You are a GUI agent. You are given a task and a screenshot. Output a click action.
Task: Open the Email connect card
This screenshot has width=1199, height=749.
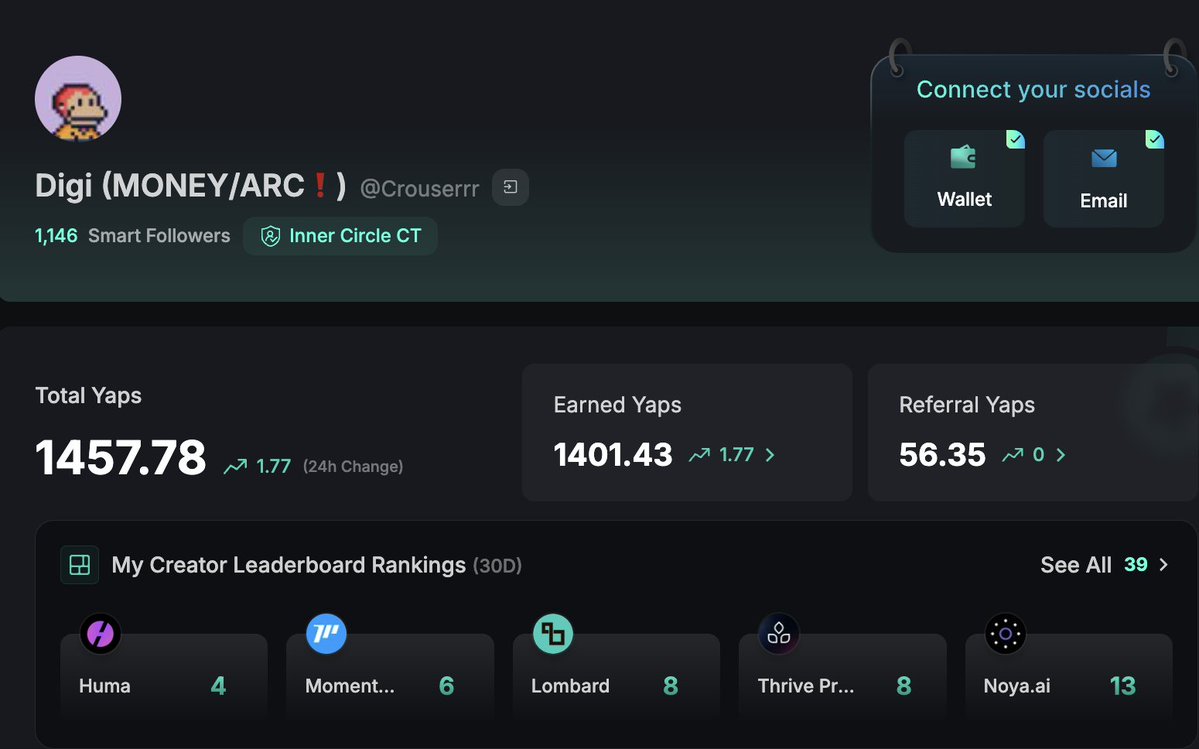1103,179
